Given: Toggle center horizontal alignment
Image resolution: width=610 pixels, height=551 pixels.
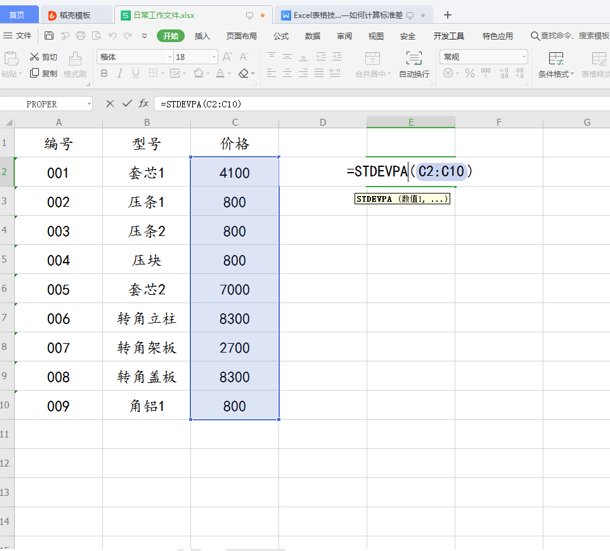Looking at the screenshot, I should (287, 73).
